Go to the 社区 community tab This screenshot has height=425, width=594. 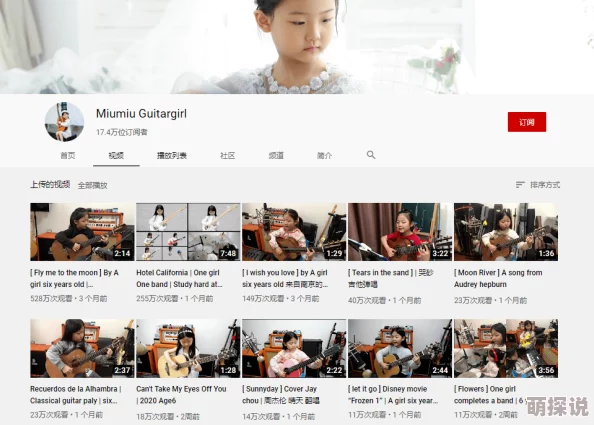(228, 155)
